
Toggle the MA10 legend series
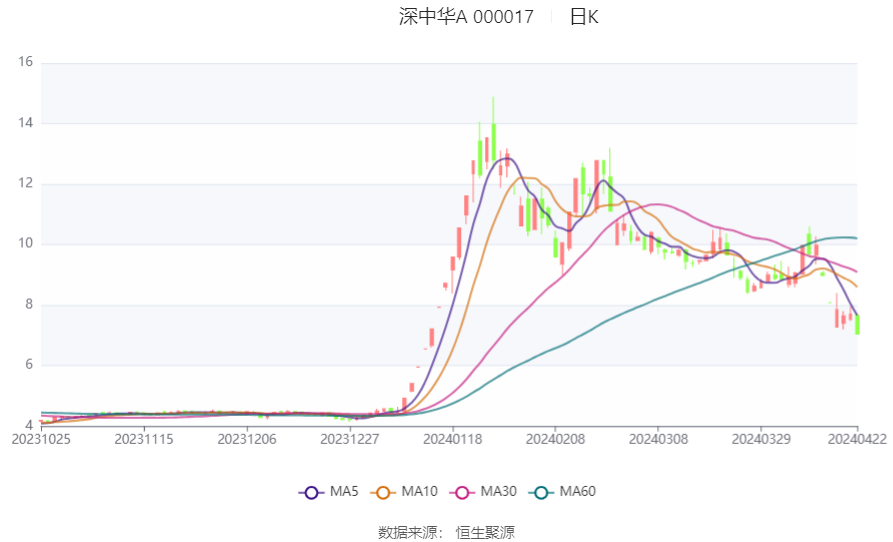[404, 492]
